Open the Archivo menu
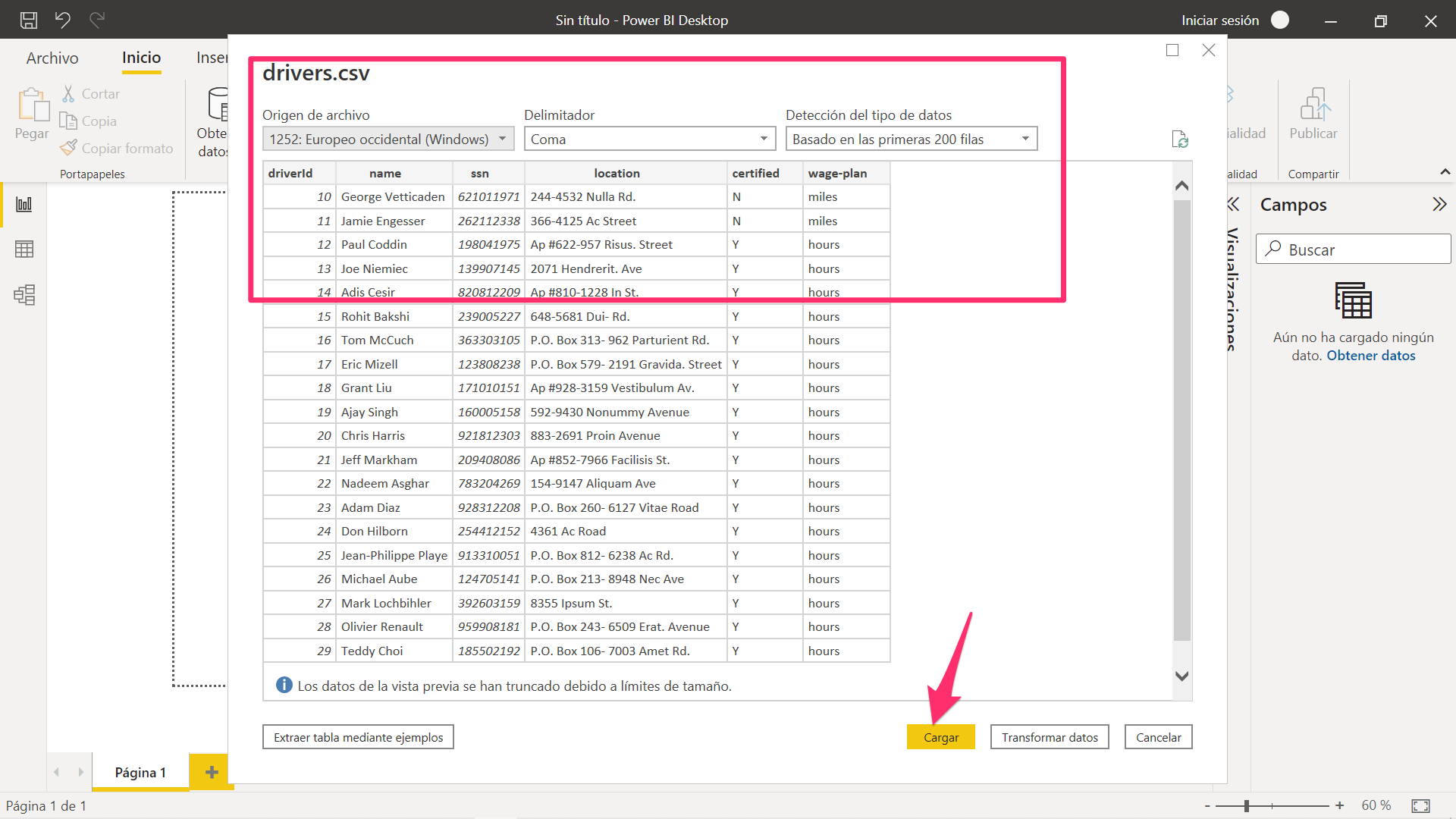 [52, 58]
